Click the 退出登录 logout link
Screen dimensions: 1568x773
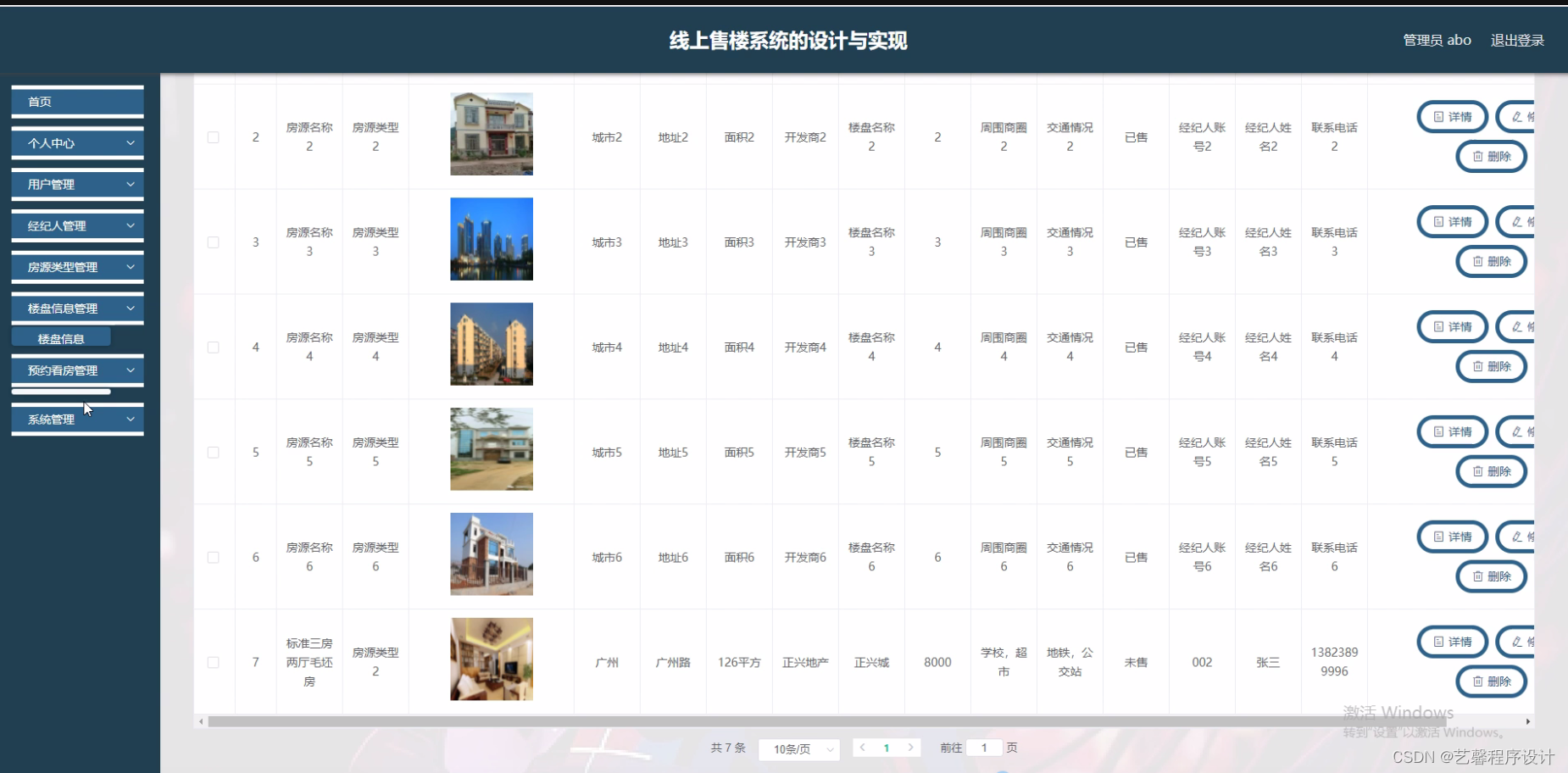[1517, 40]
